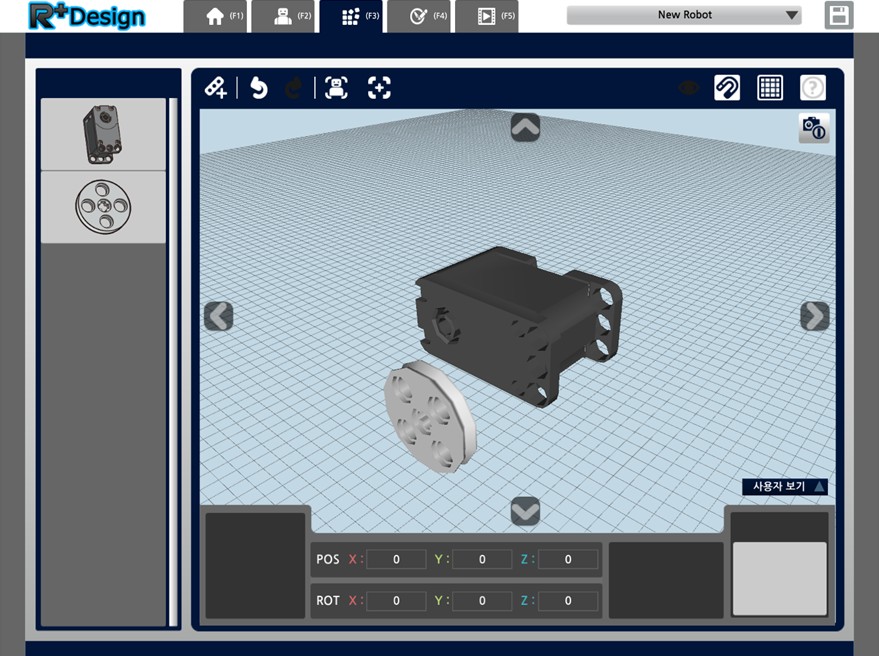Undo the last action

click(x=258, y=88)
